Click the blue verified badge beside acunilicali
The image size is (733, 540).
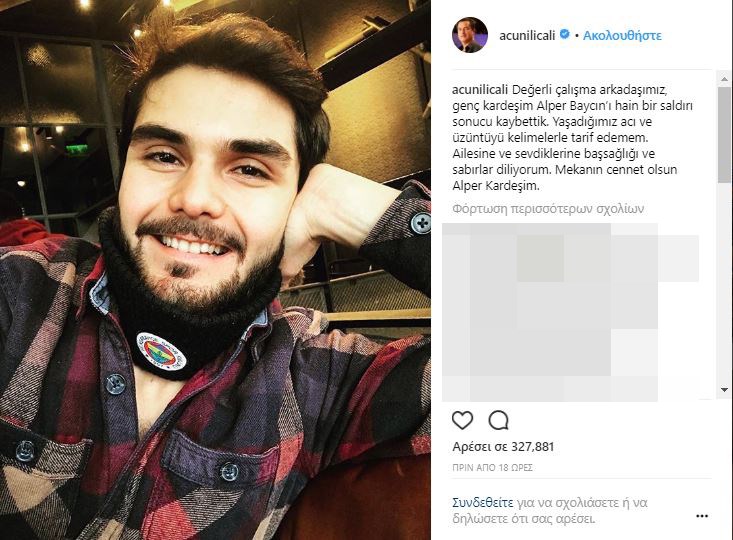[x=565, y=35]
